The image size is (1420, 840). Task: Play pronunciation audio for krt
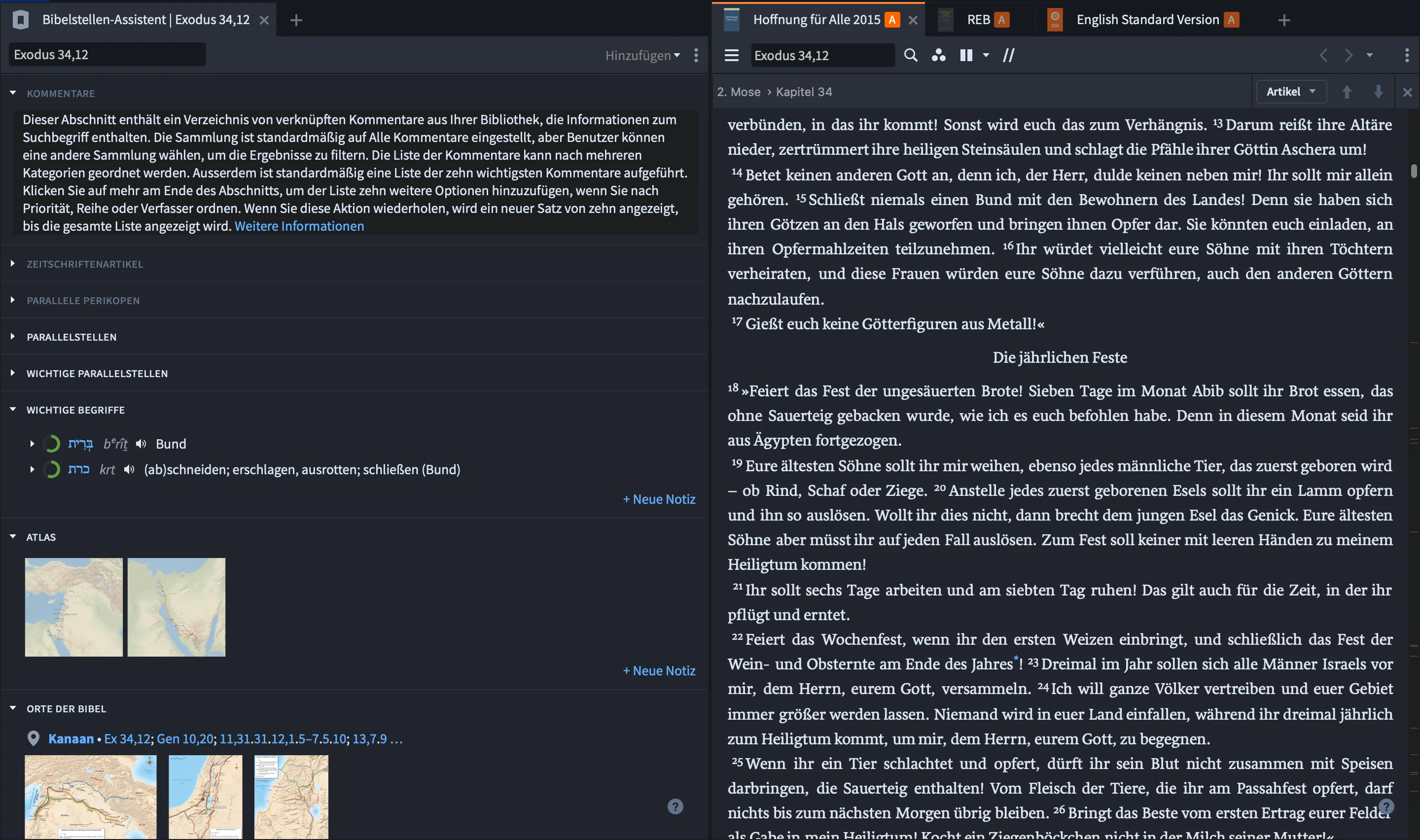click(129, 469)
